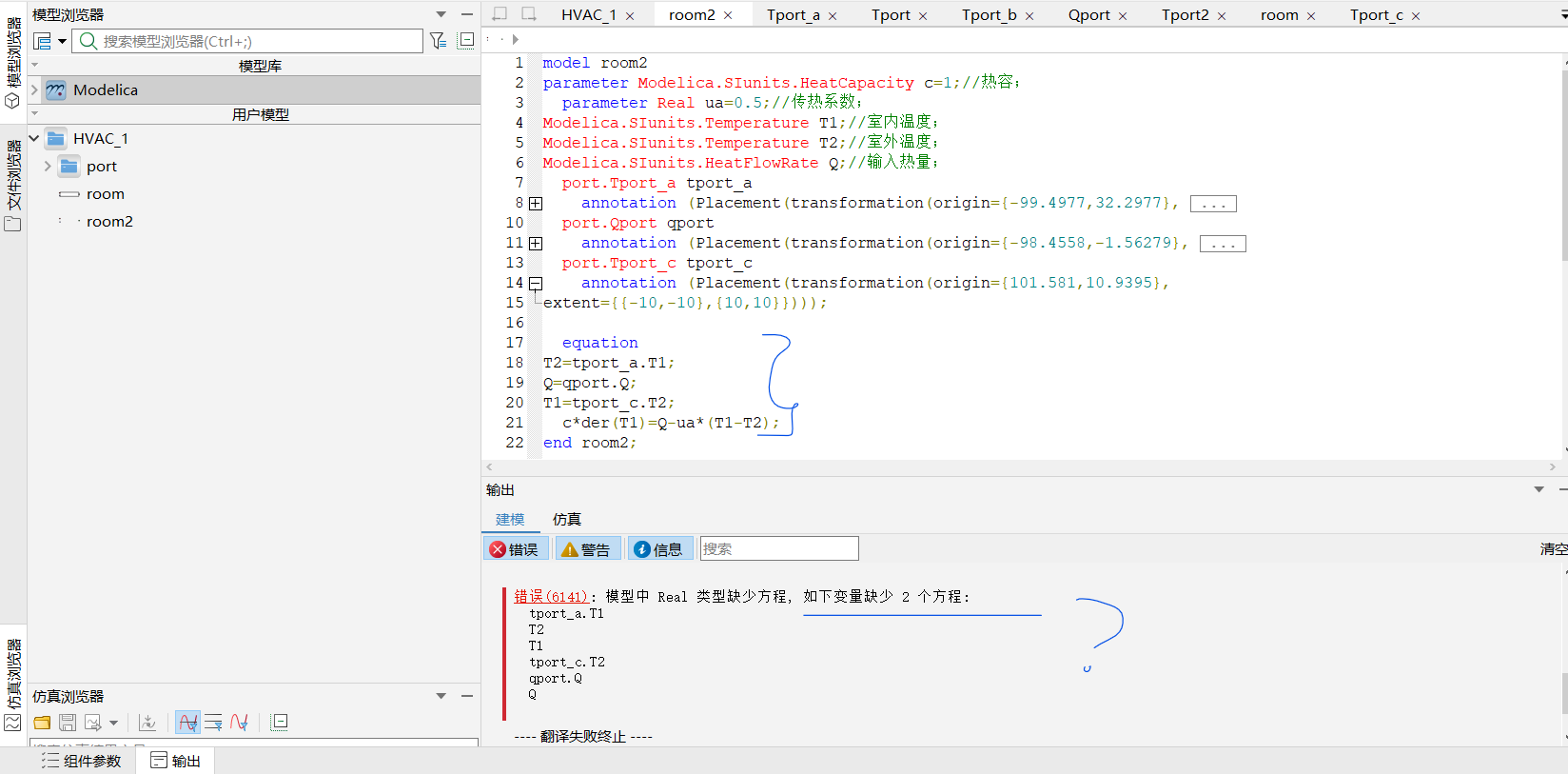Screen dimensions: 1568x774
Task: Switch to the 文件浏览器 vertical sidebar tab
Action: coord(13,186)
